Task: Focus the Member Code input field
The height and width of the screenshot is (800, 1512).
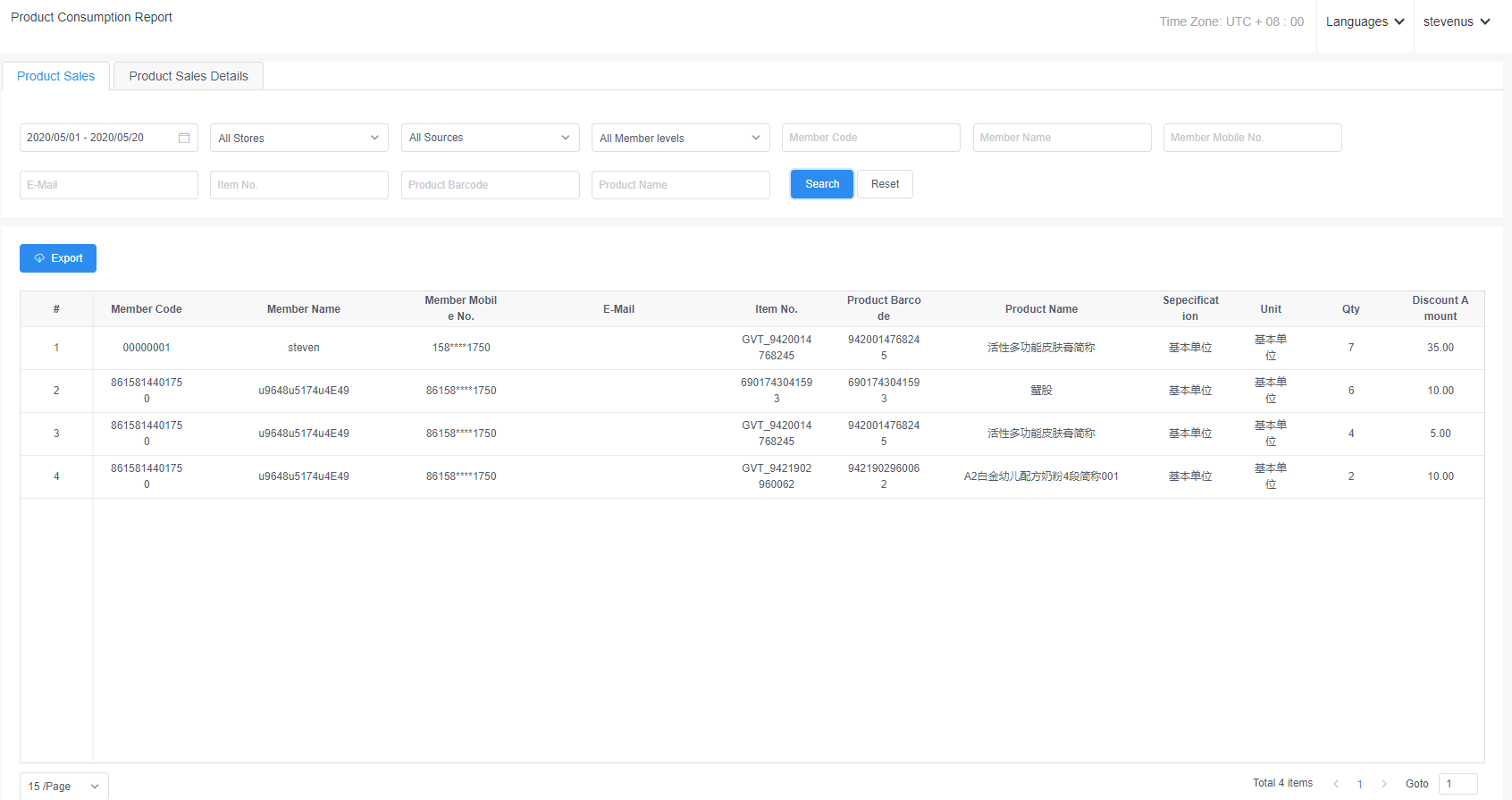Action: point(870,138)
